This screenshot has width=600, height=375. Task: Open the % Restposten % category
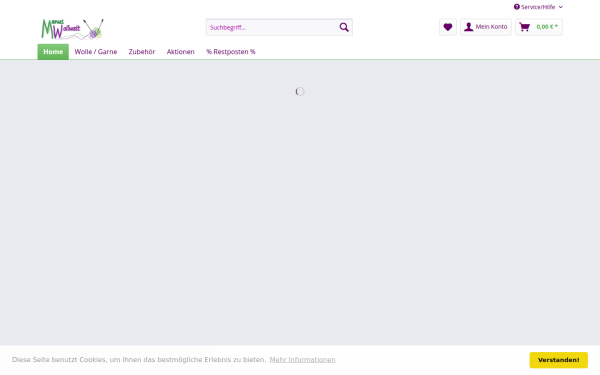pos(231,52)
